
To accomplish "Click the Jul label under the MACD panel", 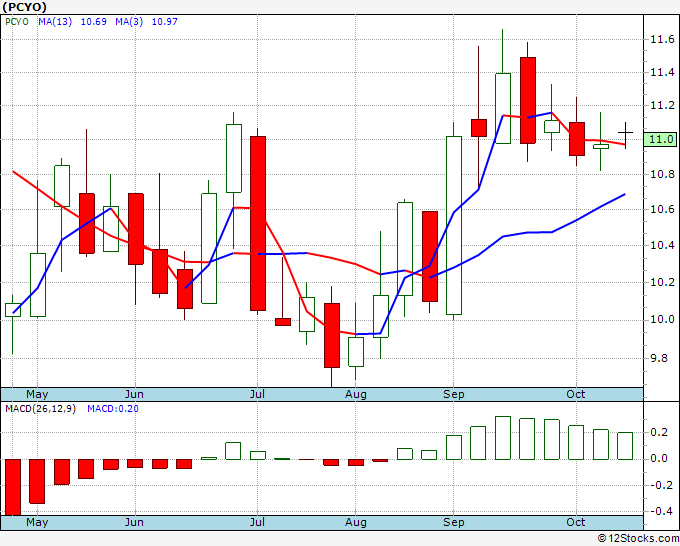I will [257, 522].
